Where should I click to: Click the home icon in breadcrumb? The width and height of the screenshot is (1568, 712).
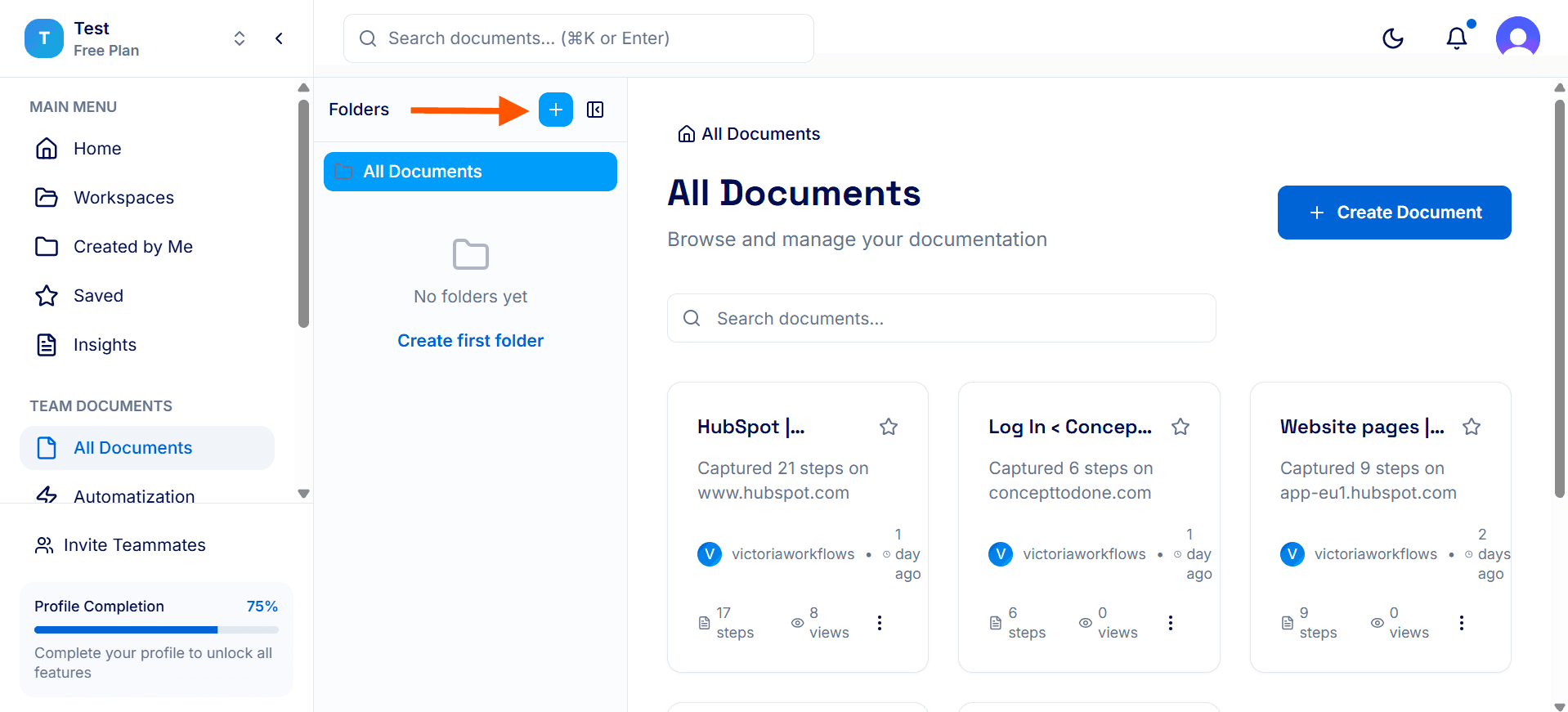coord(687,134)
